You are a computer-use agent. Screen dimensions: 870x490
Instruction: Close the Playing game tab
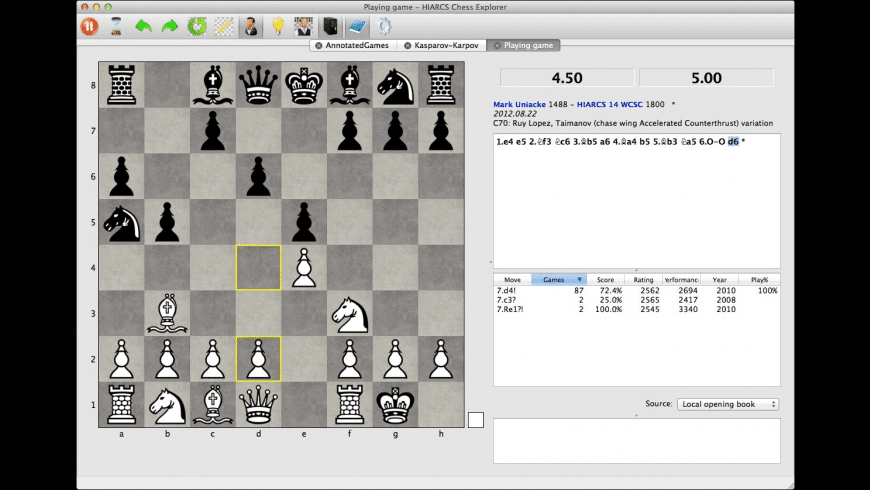tap(497, 46)
